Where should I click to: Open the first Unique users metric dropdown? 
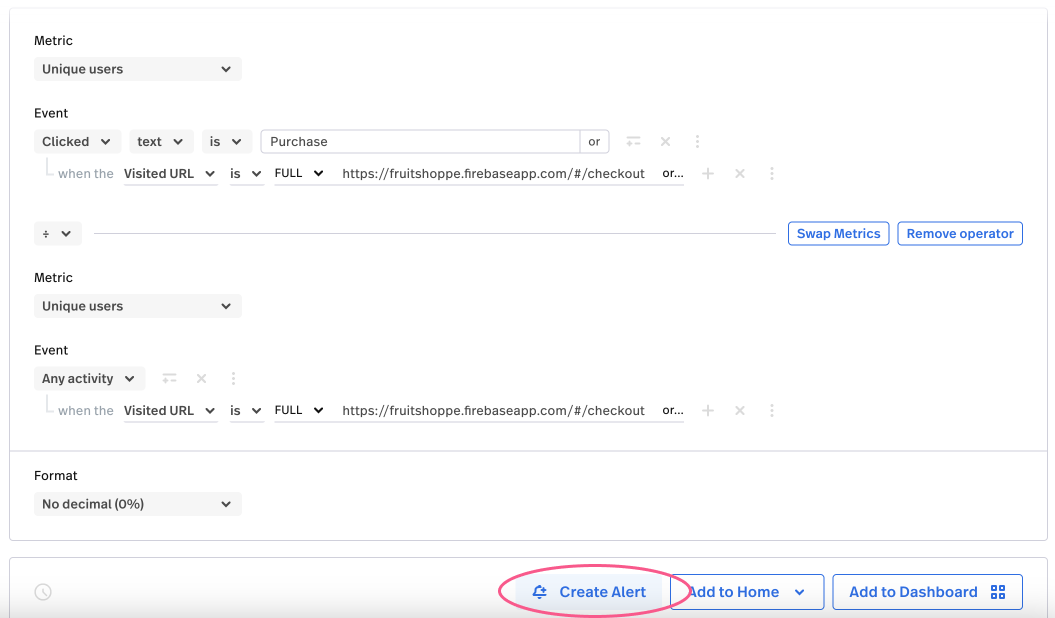tap(137, 68)
